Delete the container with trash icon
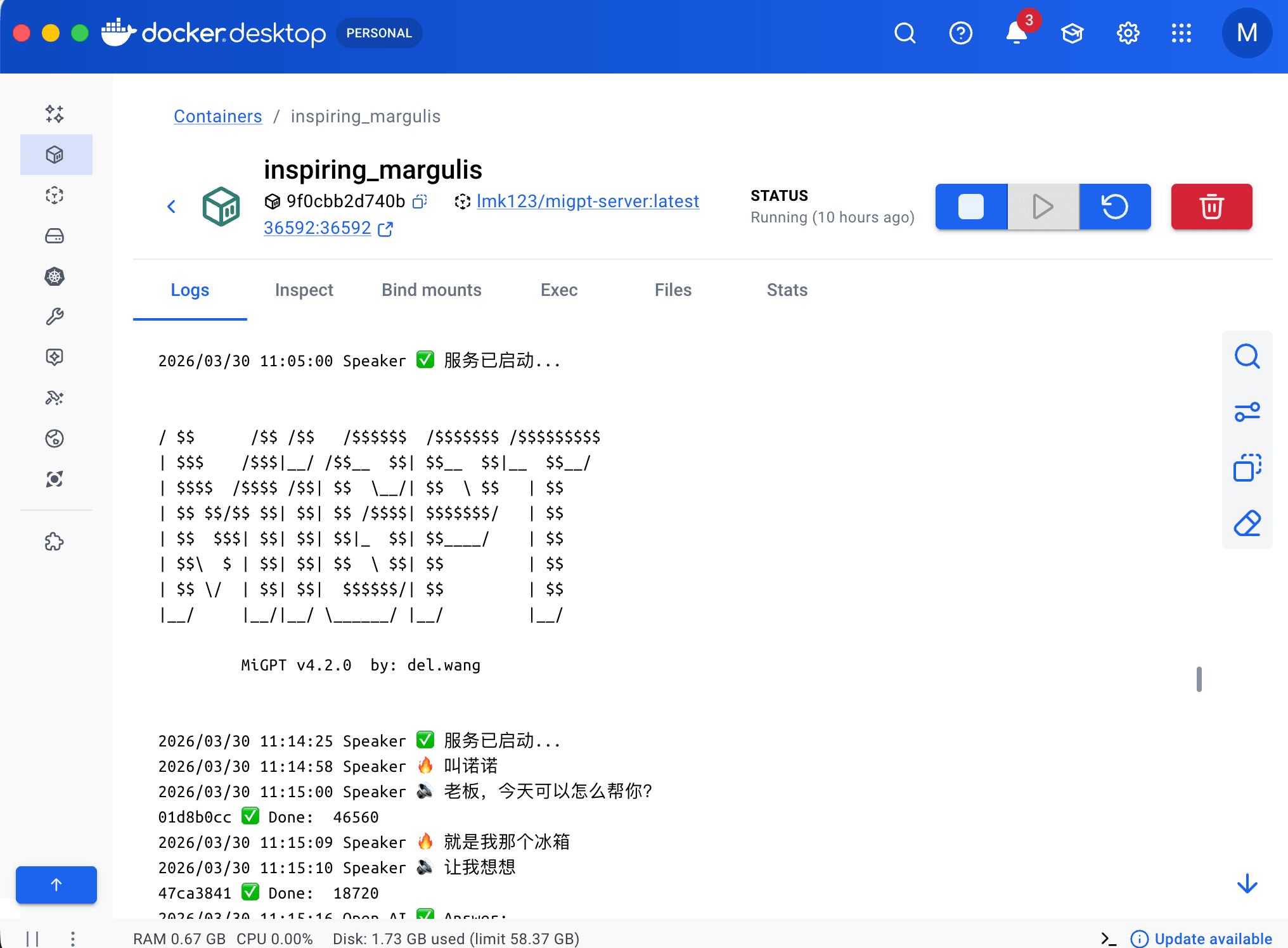 [x=1211, y=207]
